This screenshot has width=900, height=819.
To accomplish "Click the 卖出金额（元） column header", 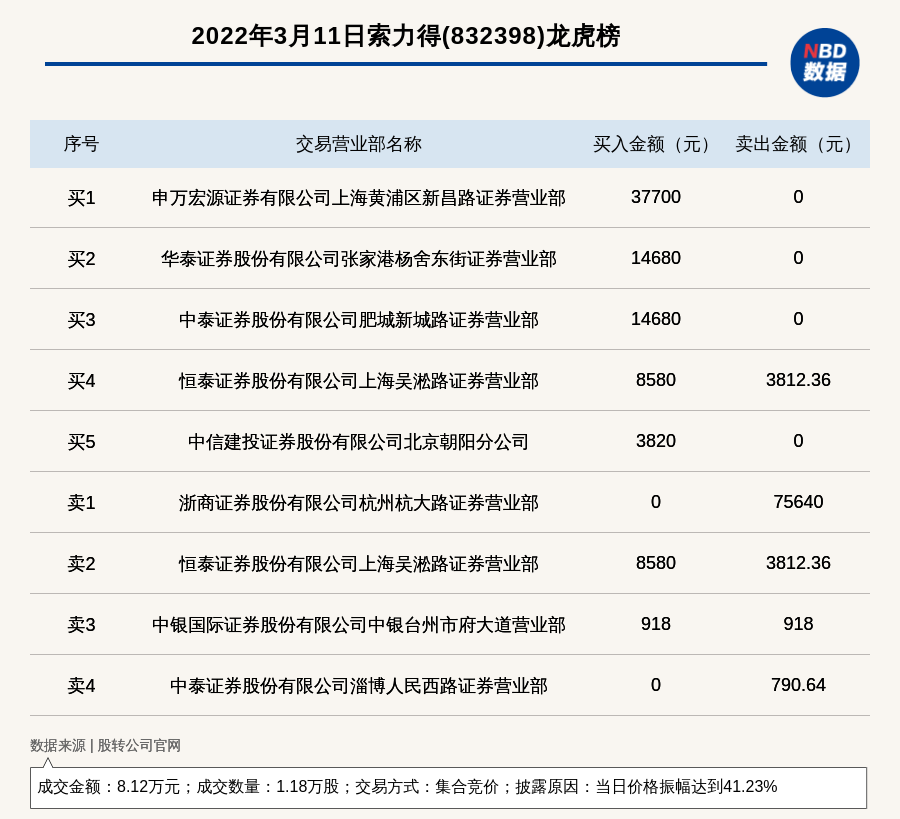I will (797, 144).
